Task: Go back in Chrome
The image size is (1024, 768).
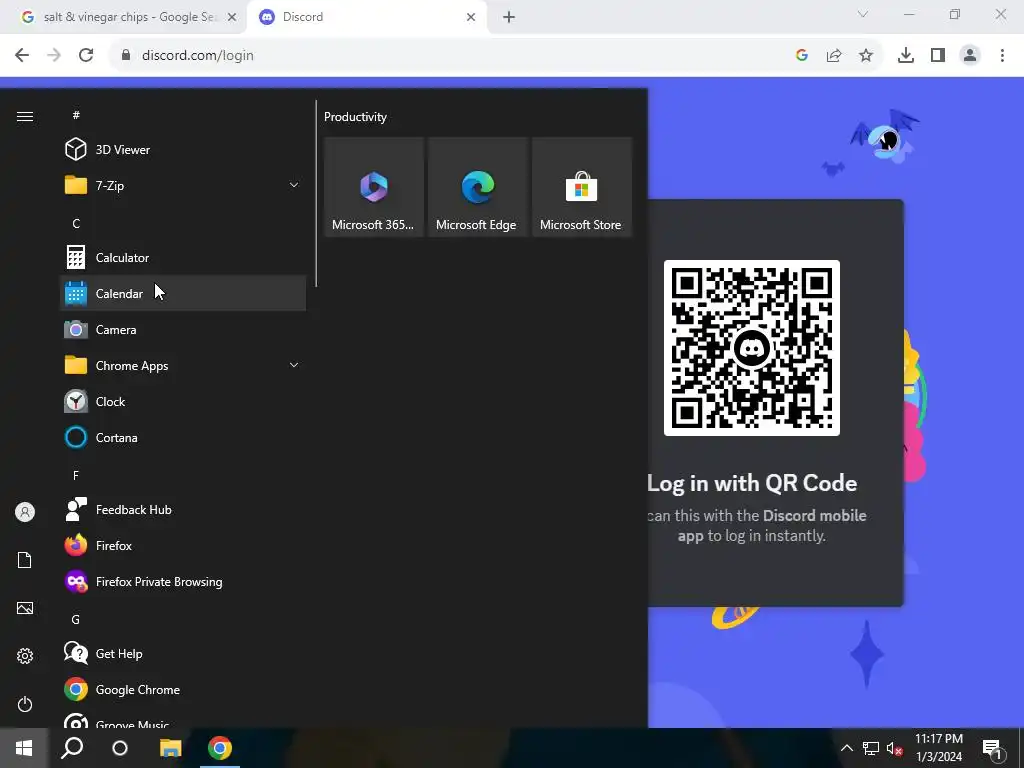Action: [x=22, y=56]
